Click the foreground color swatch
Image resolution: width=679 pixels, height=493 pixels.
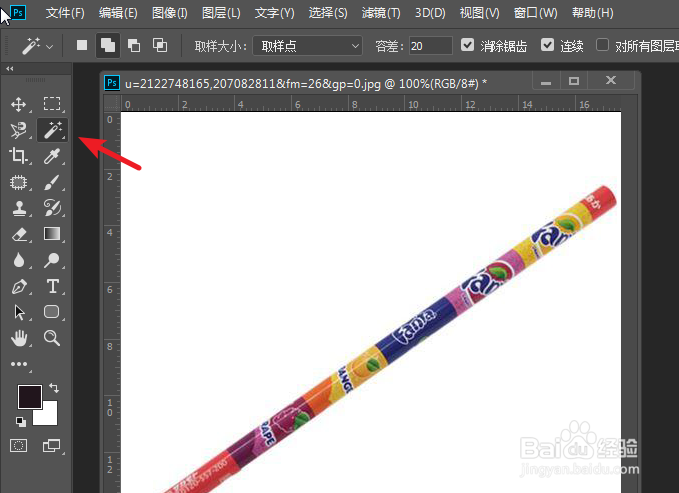click(29, 395)
